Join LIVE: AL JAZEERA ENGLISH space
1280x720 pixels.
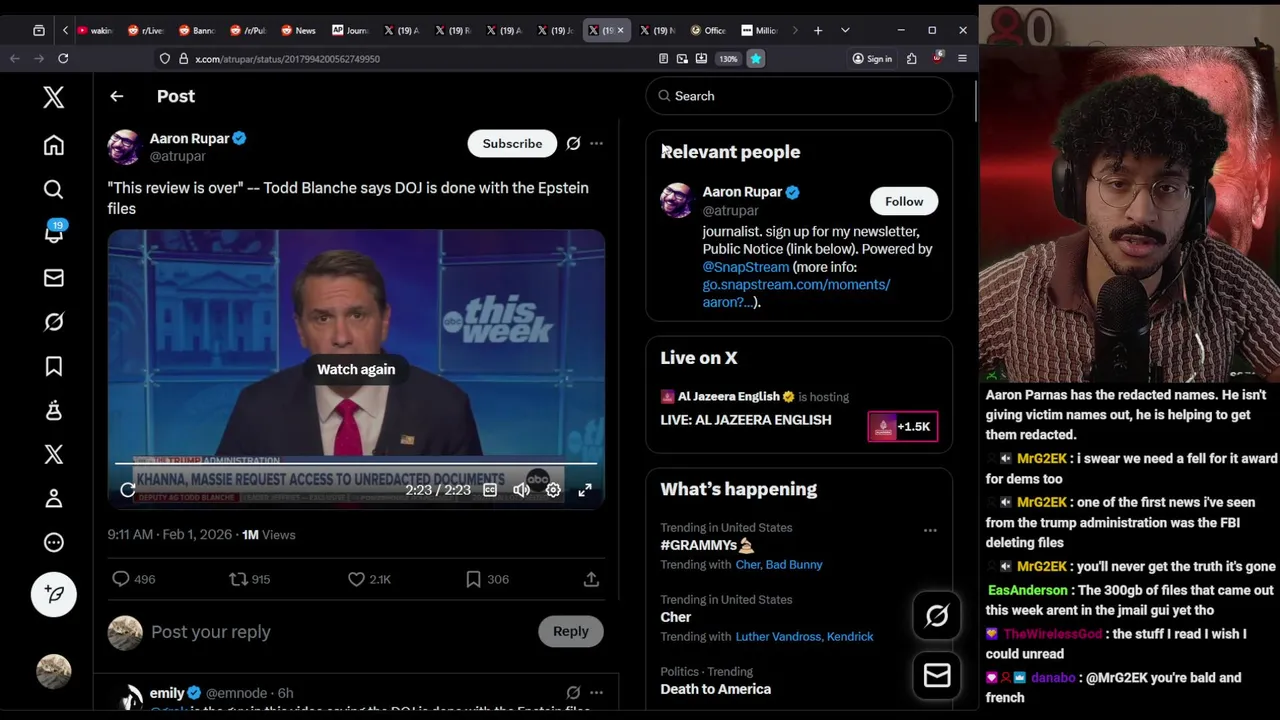click(x=746, y=420)
